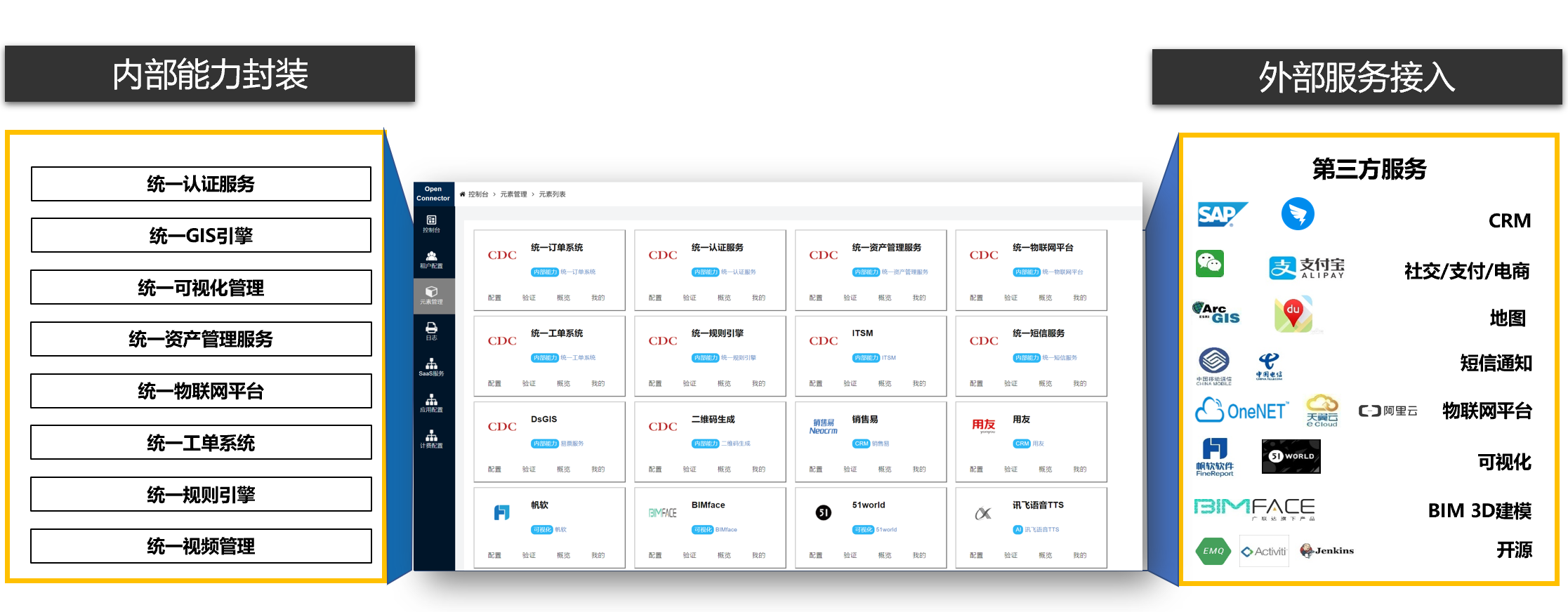
Task: Click 验证 on the 统一认证服务 card
Action: [x=690, y=298]
